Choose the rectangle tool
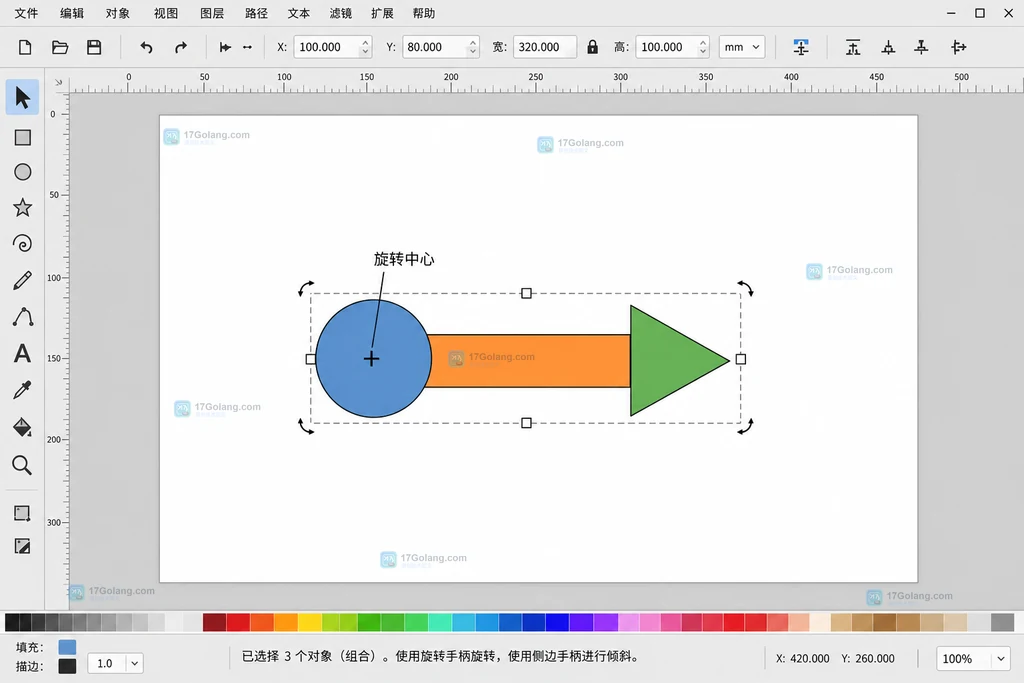1024x683 pixels. pyautogui.click(x=22, y=137)
